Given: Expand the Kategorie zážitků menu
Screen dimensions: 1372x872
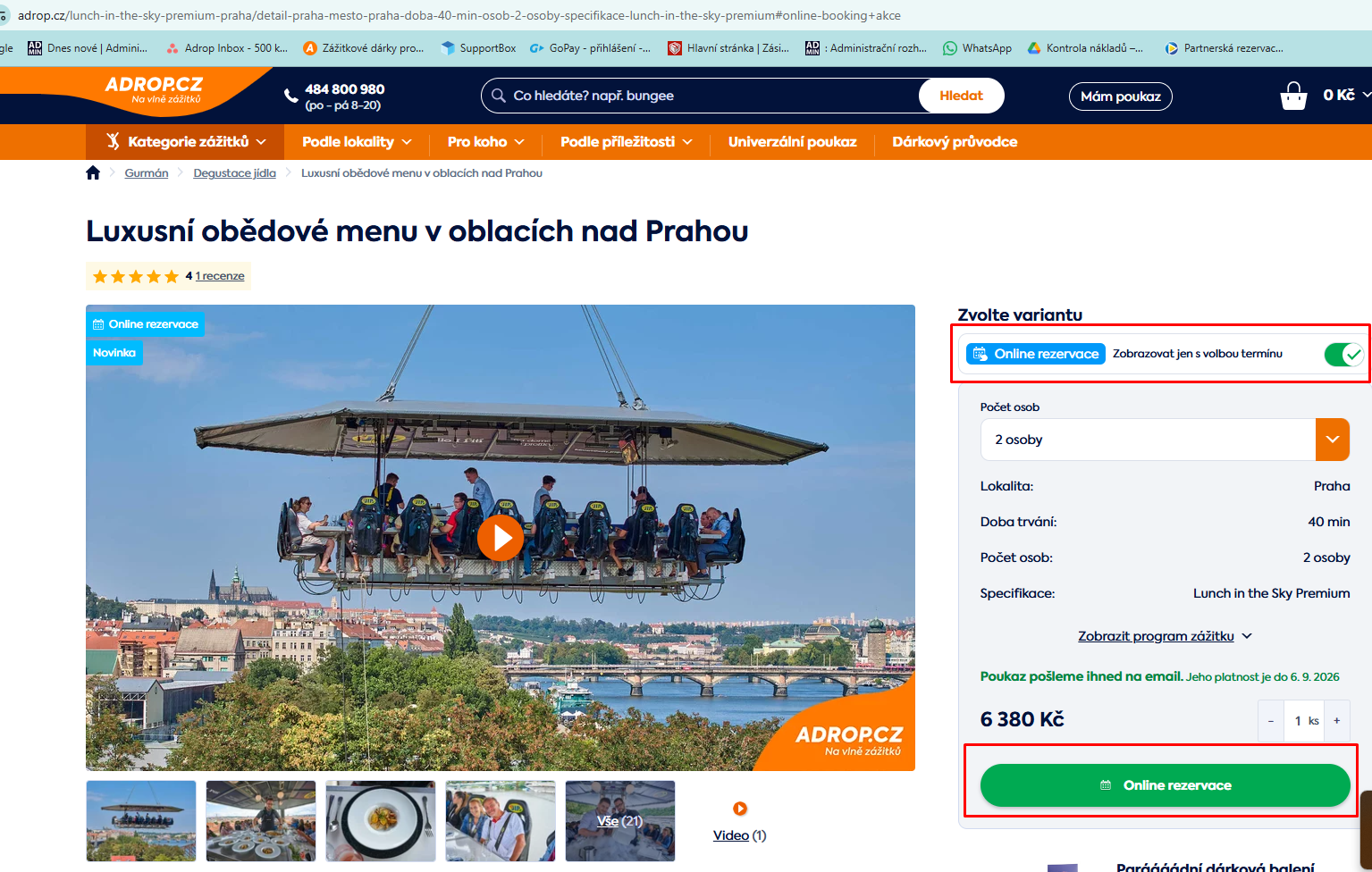Looking at the screenshot, I should point(185,142).
